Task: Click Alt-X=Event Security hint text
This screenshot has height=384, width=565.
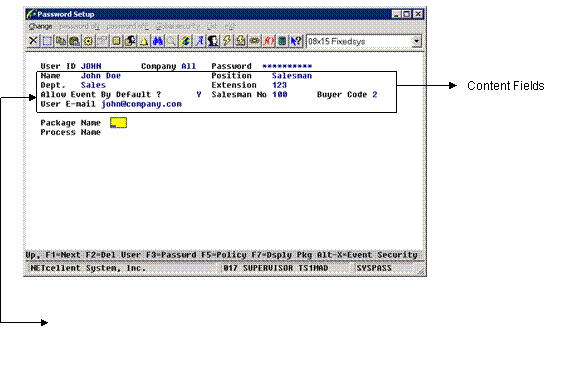Action: point(367,255)
